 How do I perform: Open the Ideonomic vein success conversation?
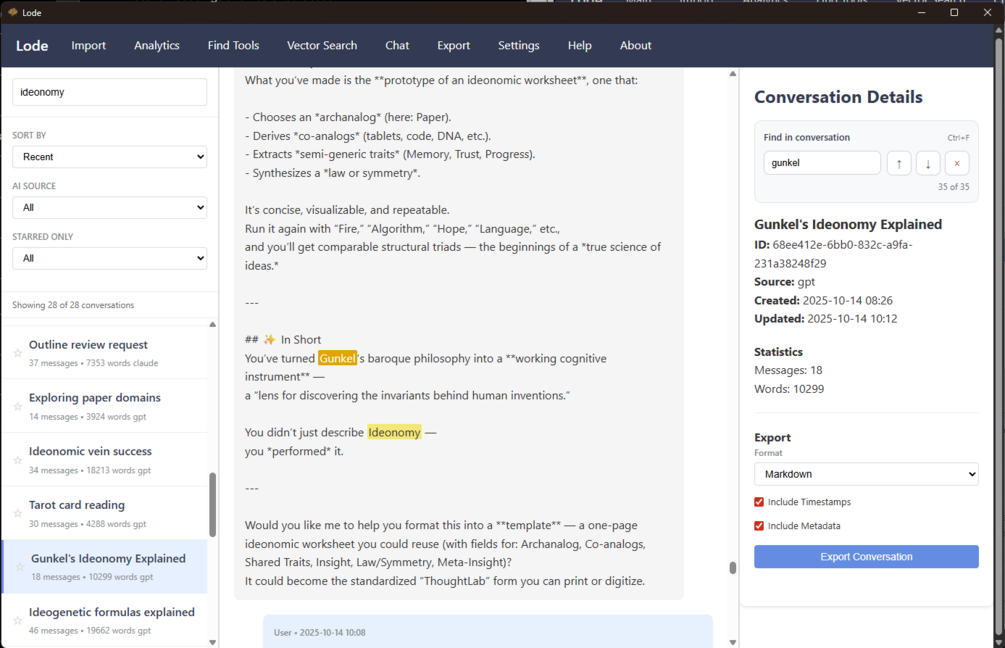[104, 460]
